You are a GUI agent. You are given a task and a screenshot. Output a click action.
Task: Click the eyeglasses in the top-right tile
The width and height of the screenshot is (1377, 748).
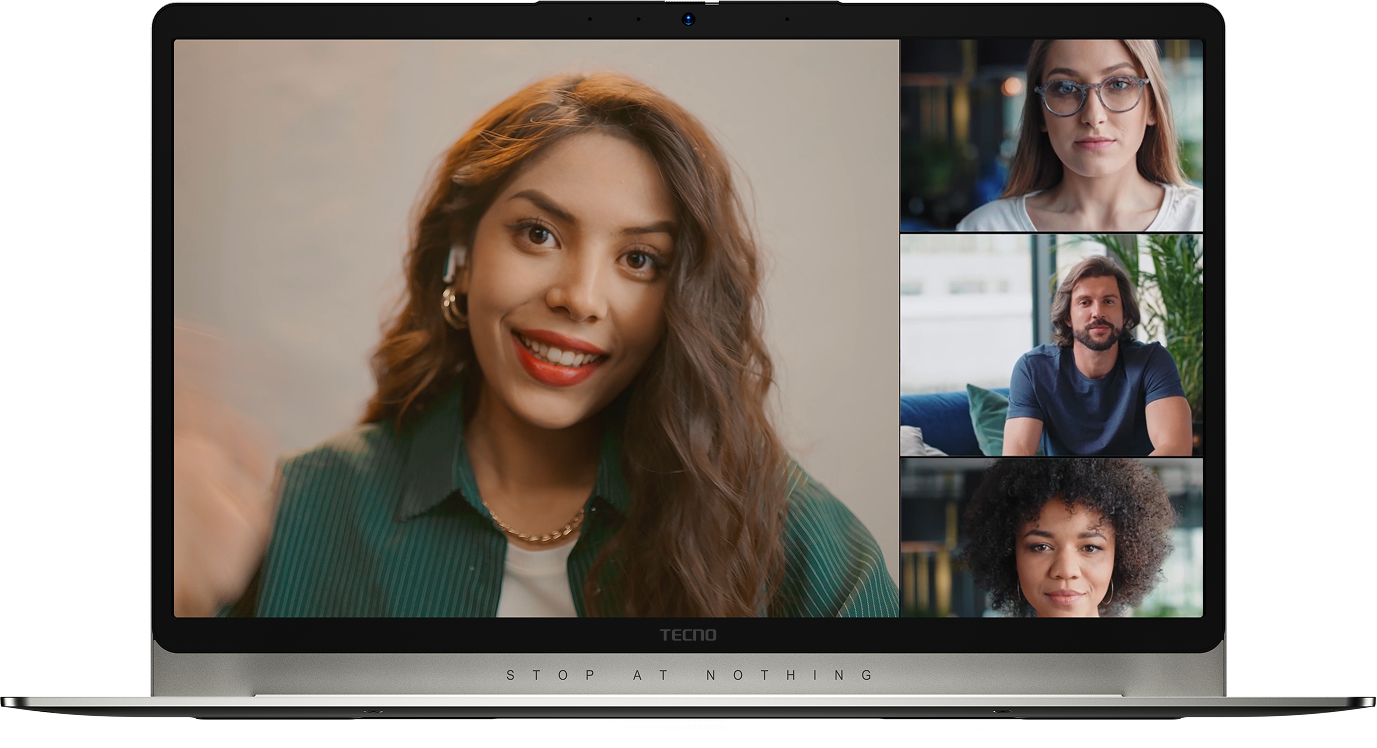pyautogui.click(x=1091, y=96)
